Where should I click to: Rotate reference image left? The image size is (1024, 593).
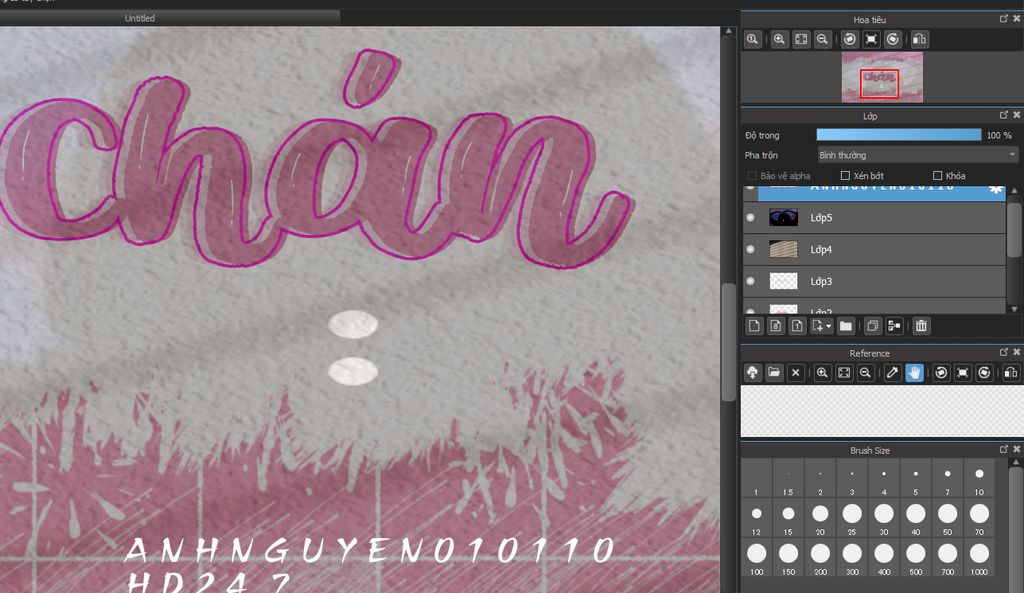(941, 372)
